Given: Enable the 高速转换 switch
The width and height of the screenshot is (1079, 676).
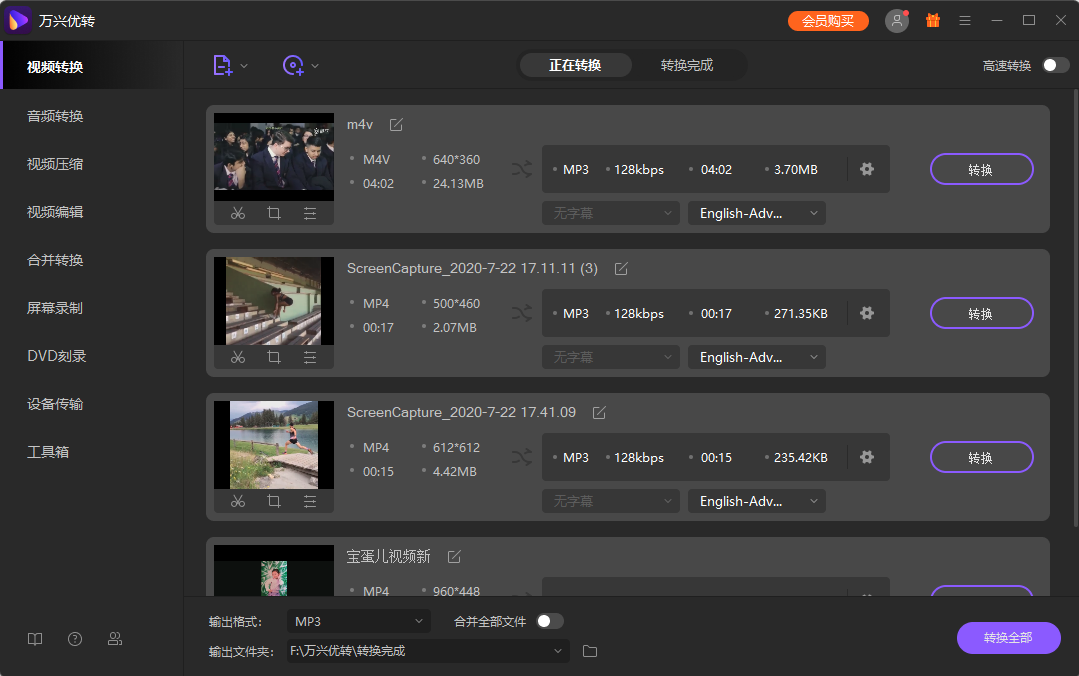Looking at the screenshot, I should [x=1055, y=62].
